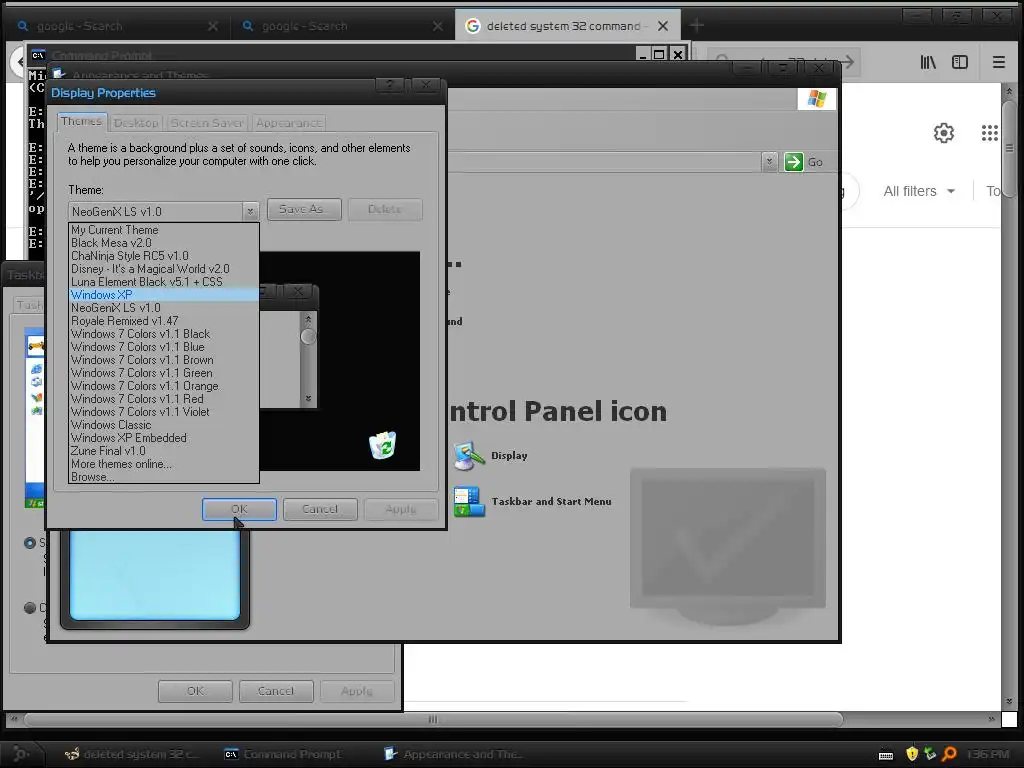Click the keyboard tray icon
Viewport: 1024px width, 768px height.
[x=886, y=755]
